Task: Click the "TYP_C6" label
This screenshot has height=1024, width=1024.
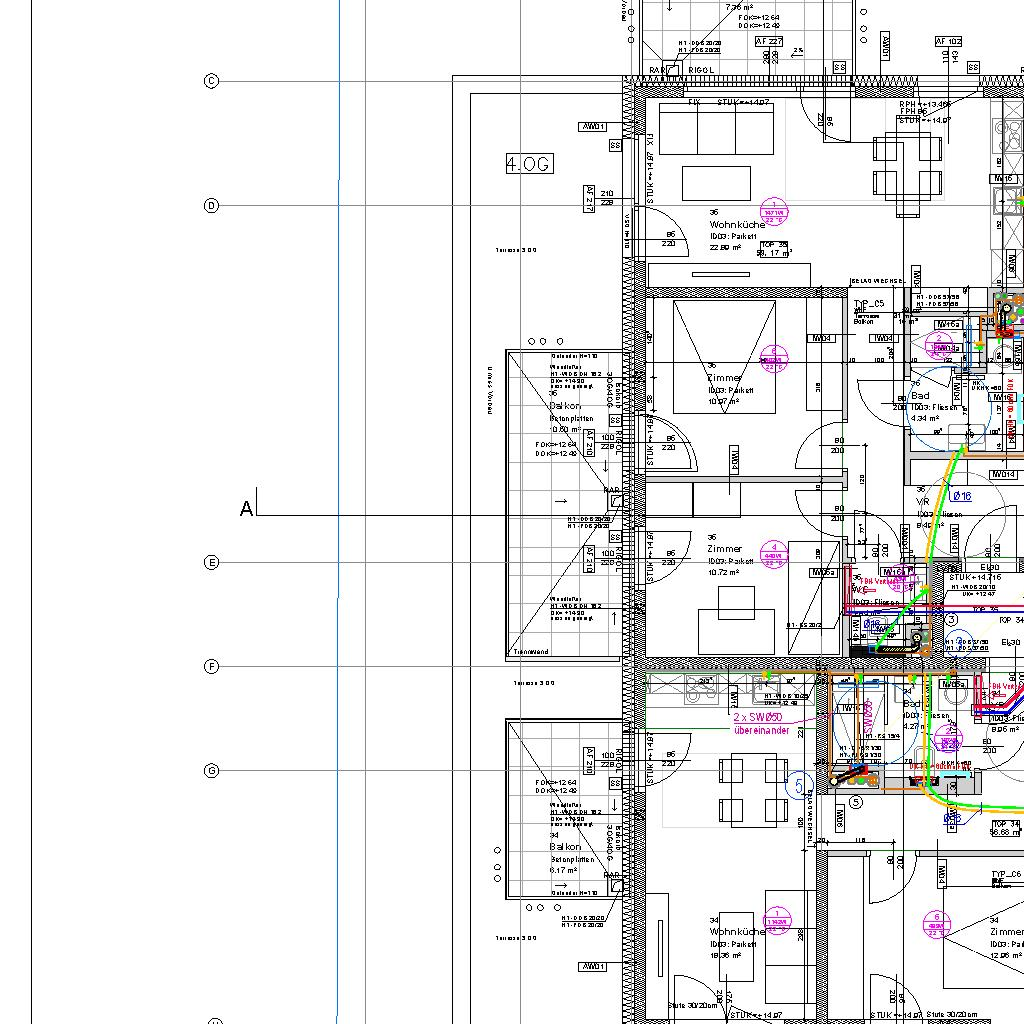Action: click(x=1006, y=874)
